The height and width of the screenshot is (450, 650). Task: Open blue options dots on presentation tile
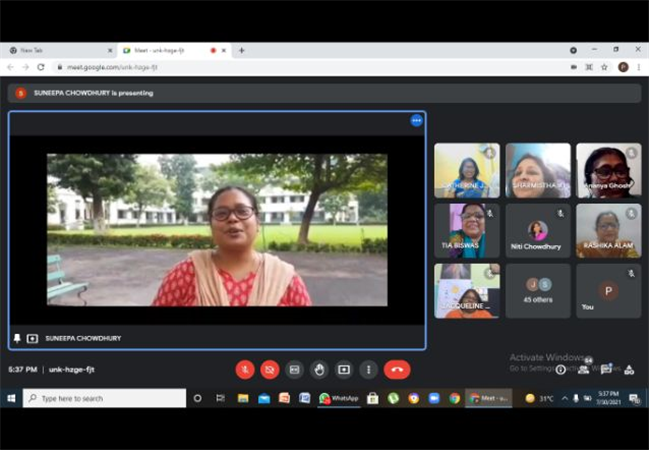pos(416,121)
